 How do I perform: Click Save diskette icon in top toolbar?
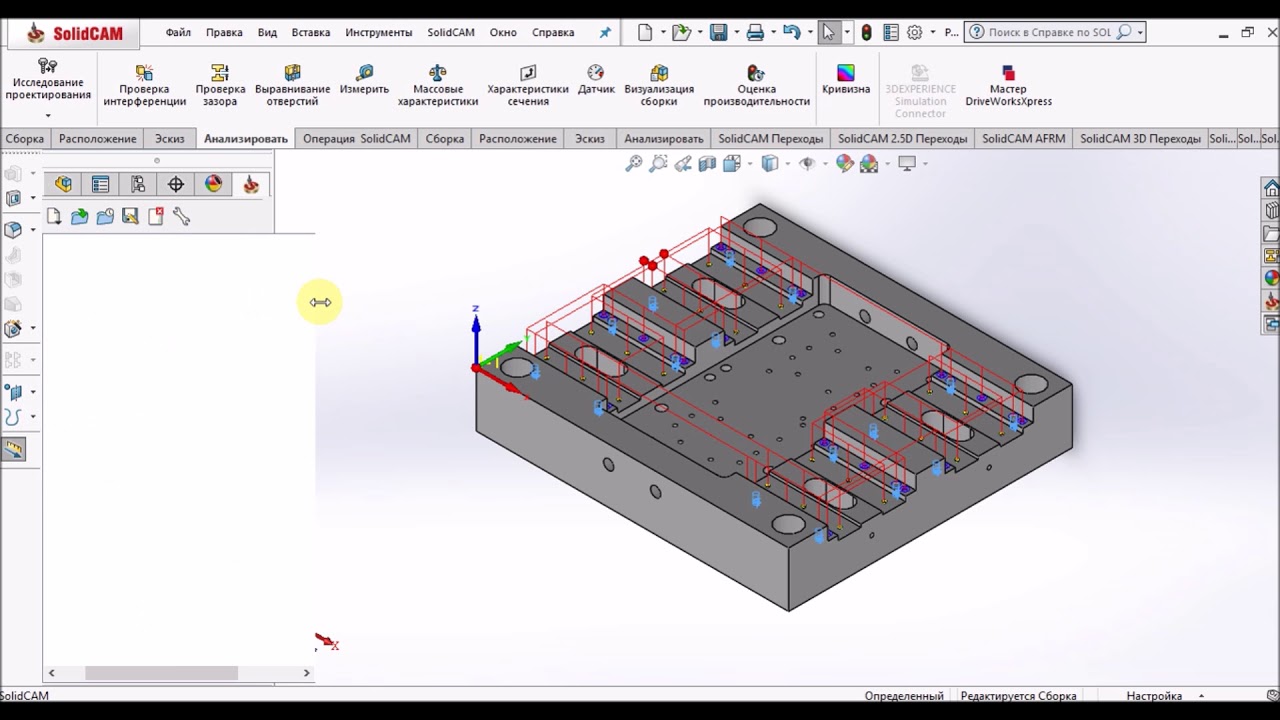[x=718, y=32]
